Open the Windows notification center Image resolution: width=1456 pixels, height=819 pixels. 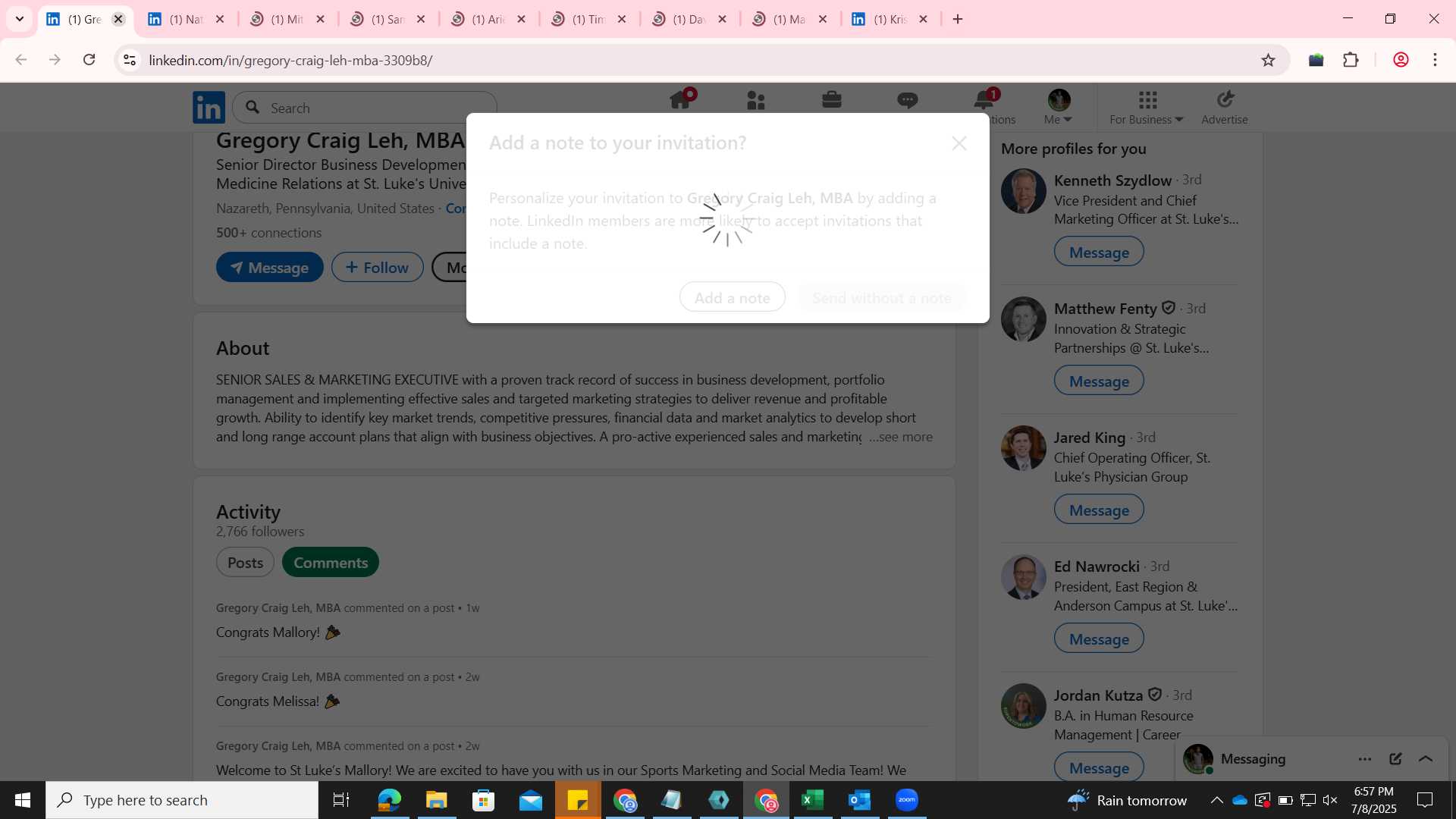point(1425,800)
